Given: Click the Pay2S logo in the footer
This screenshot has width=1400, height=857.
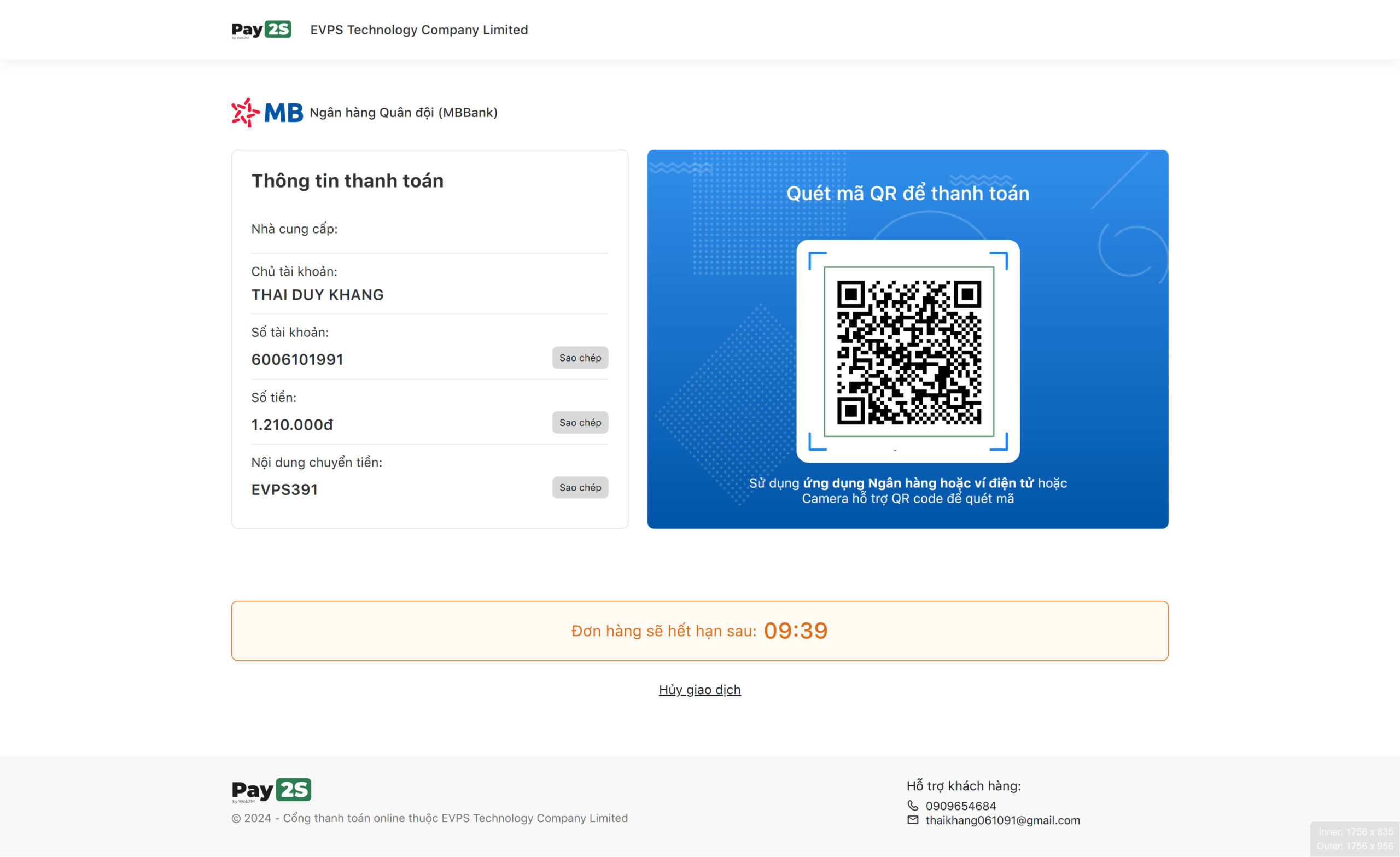Looking at the screenshot, I should coord(271,790).
